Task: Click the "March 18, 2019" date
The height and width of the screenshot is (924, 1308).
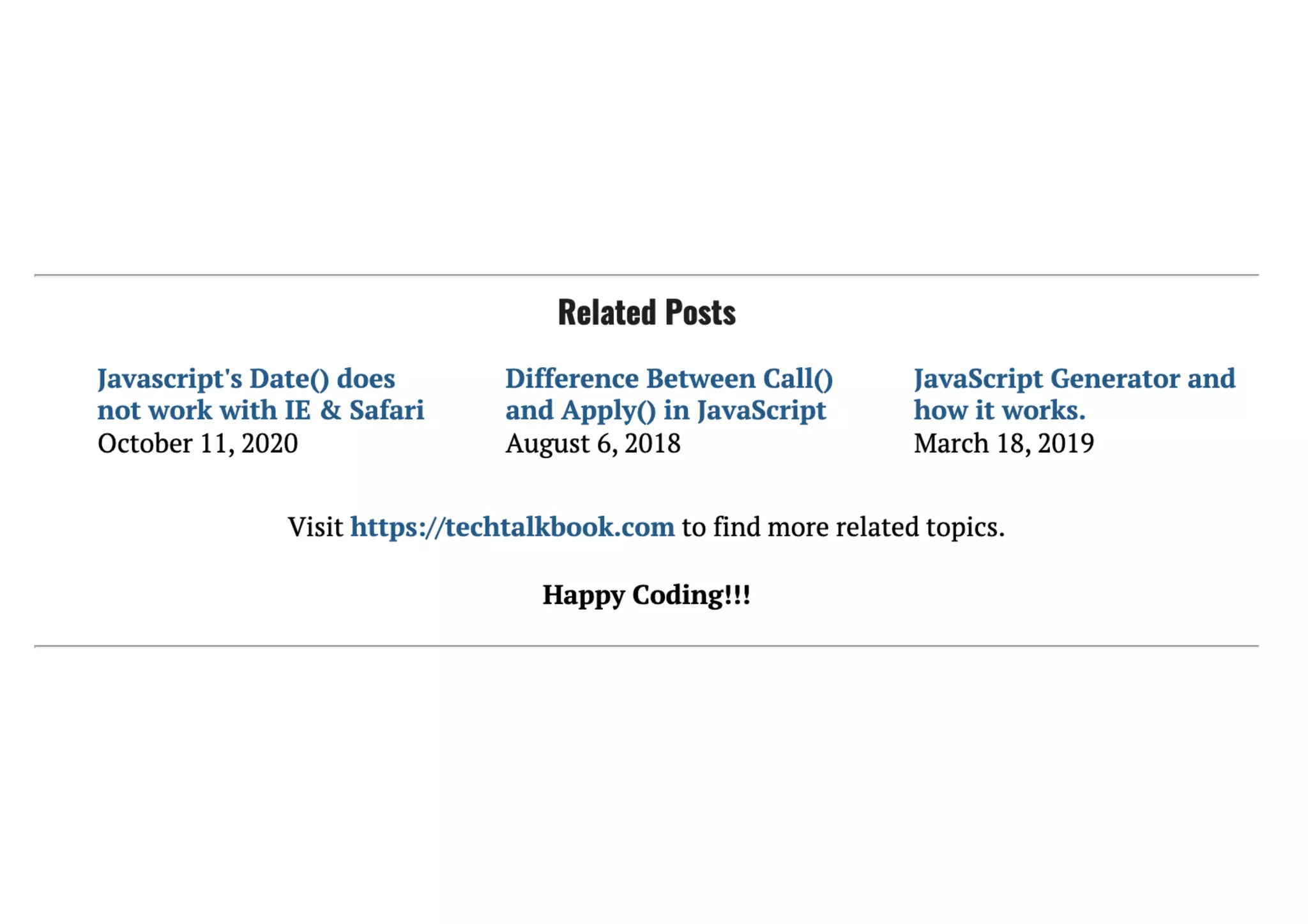Action: tap(1003, 444)
